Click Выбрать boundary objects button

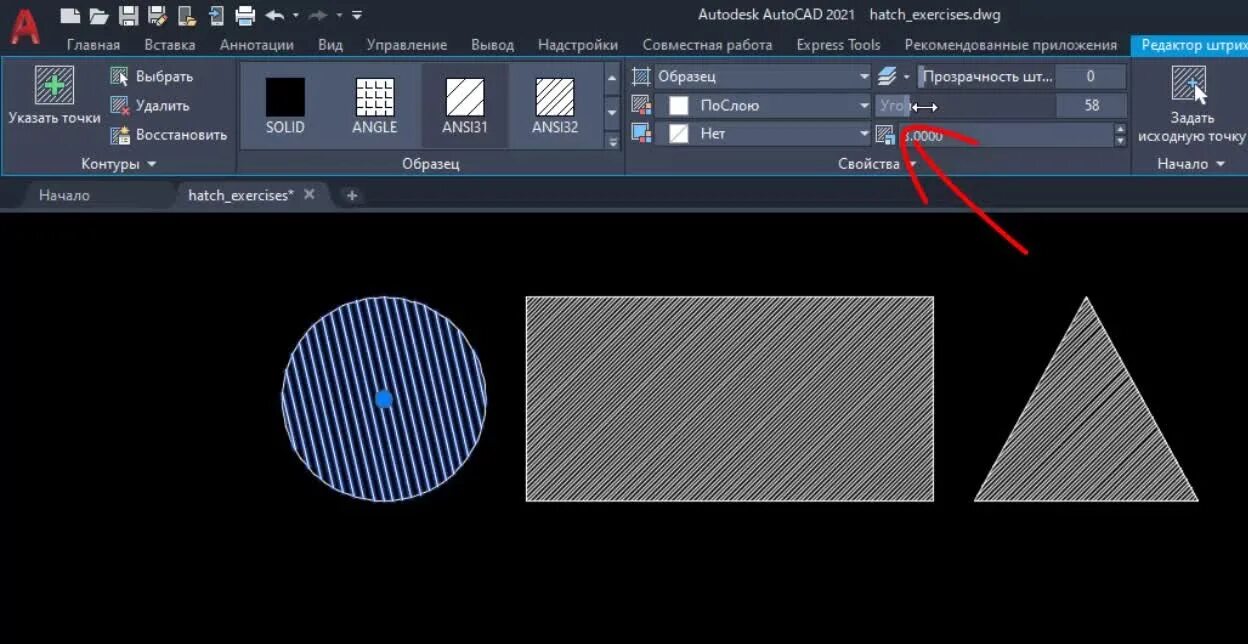click(x=152, y=77)
